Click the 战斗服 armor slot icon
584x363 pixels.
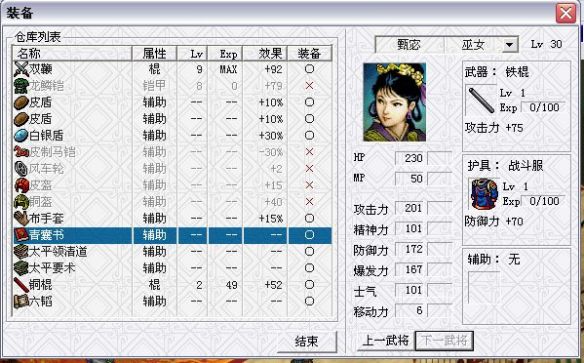pos(484,194)
